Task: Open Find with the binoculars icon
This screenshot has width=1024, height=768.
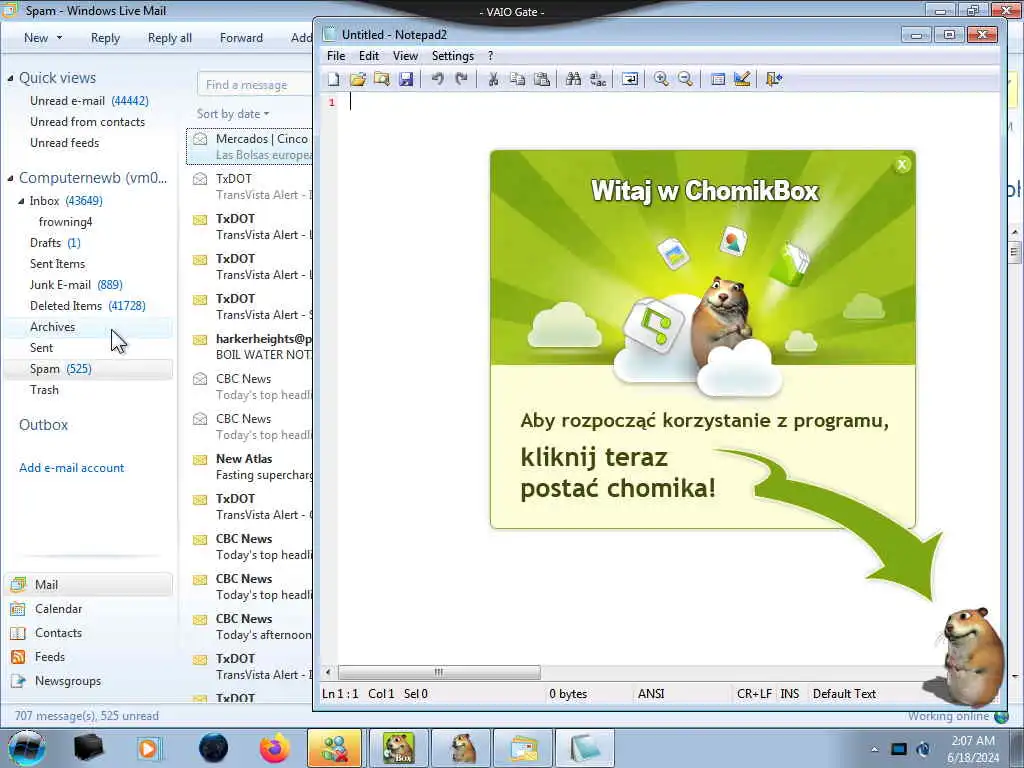Action: pyautogui.click(x=573, y=79)
